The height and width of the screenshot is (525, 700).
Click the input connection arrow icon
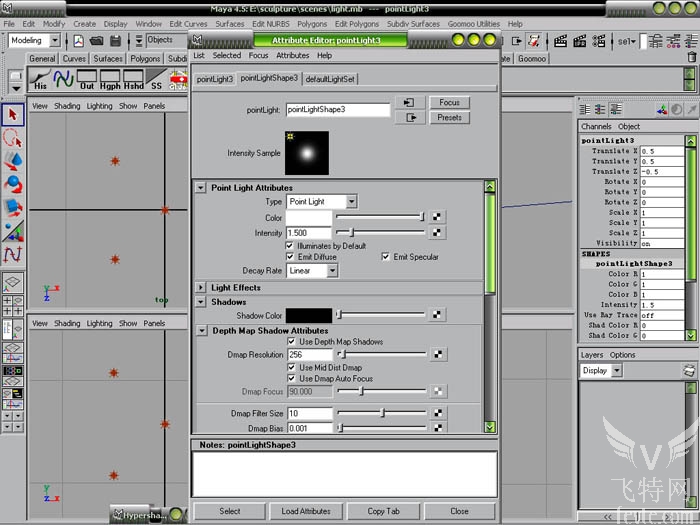point(409,103)
